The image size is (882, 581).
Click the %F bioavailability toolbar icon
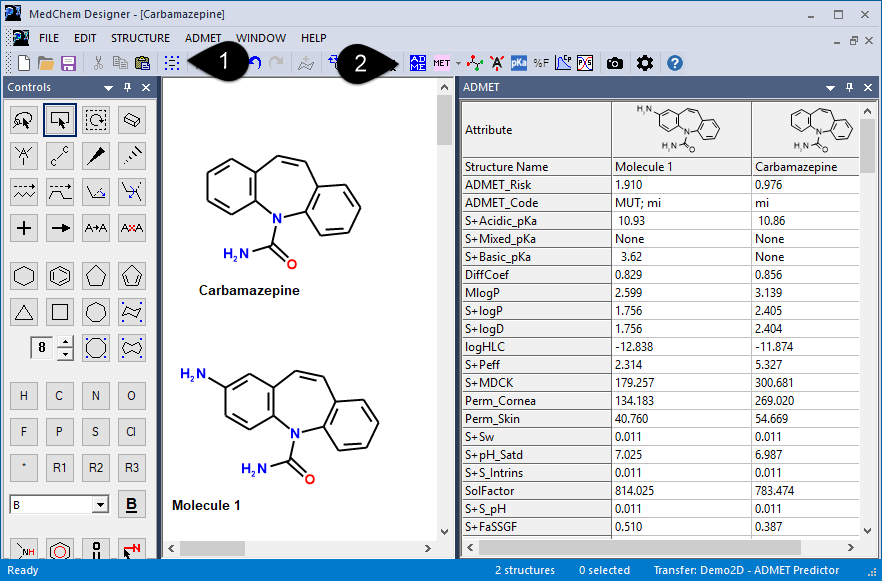click(541, 63)
